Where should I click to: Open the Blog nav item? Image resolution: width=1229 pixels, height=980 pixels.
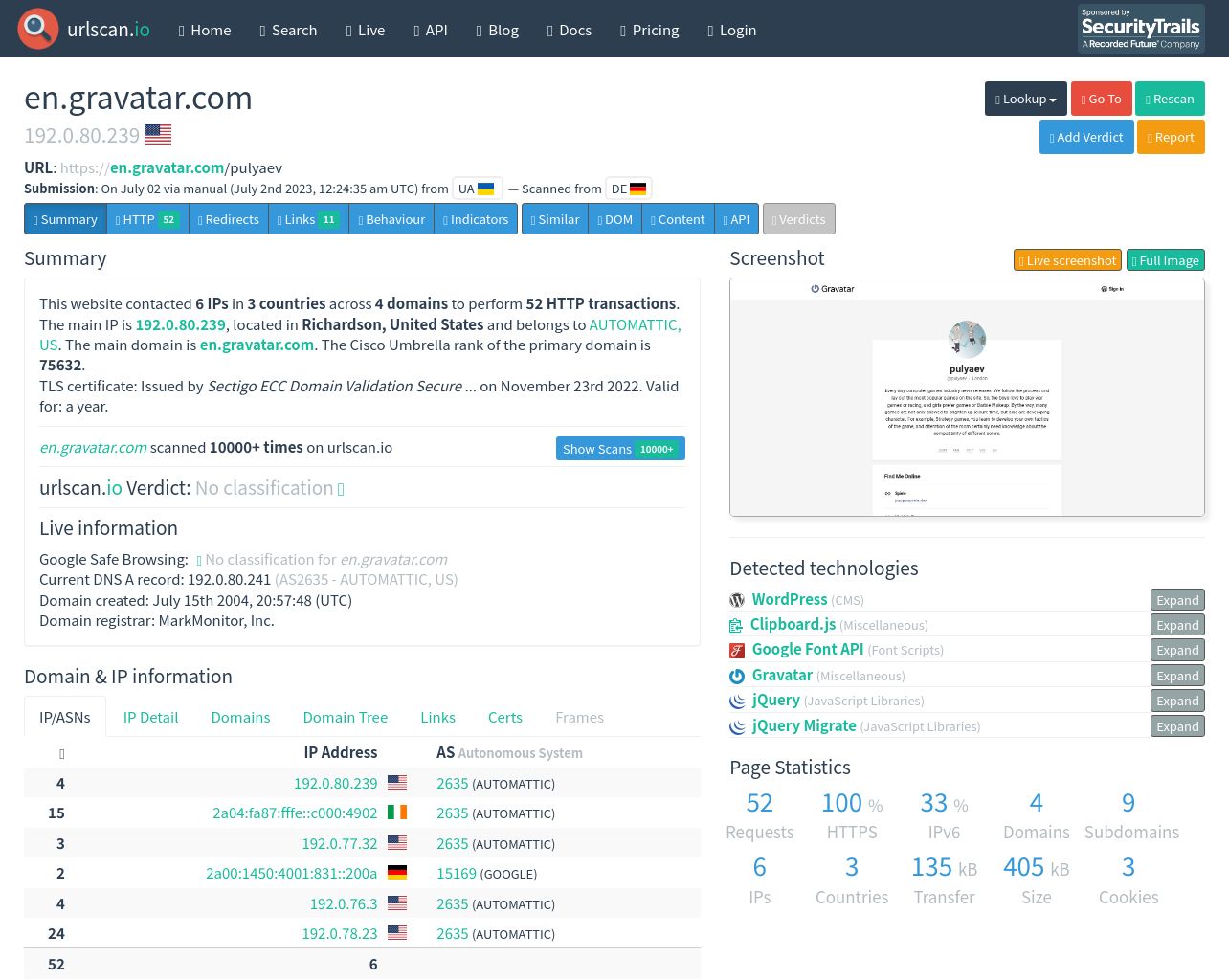tap(498, 30)
